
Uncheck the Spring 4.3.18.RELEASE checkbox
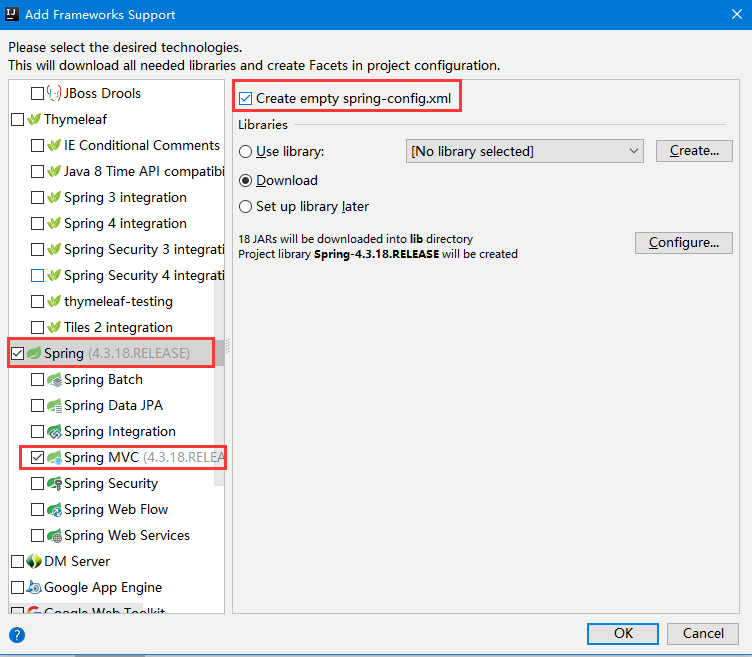[18, 353]
